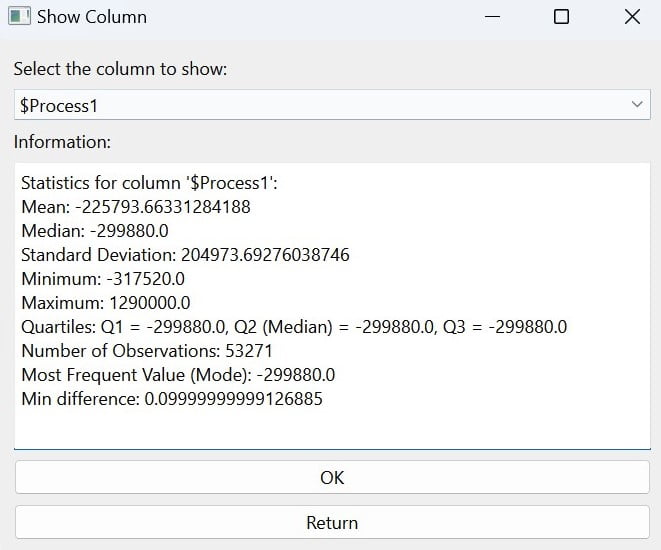
Task: Click the Standard Deviation line in the text
Action: (x=185, y=255)
